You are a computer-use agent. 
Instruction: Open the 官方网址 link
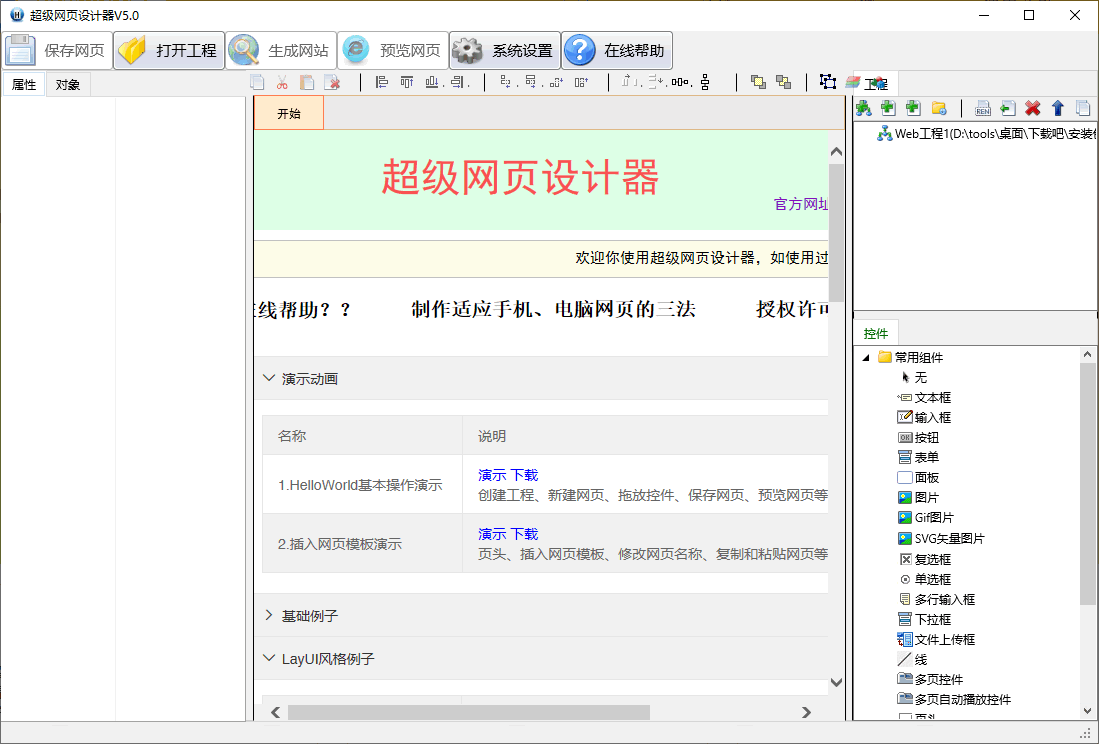pyautogui.click(x=801, y=204)
